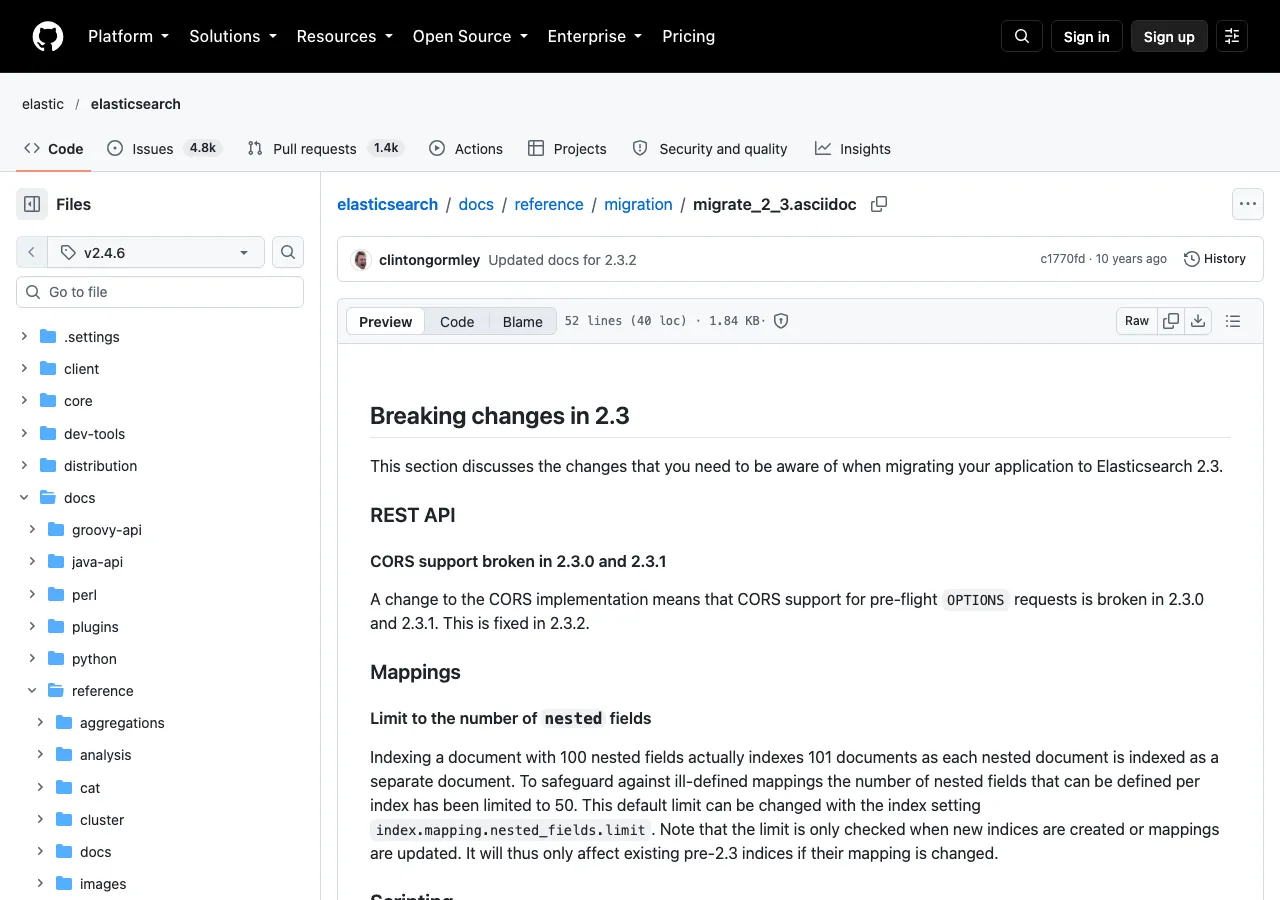Go back using the branch arrow button

[32, 252]
